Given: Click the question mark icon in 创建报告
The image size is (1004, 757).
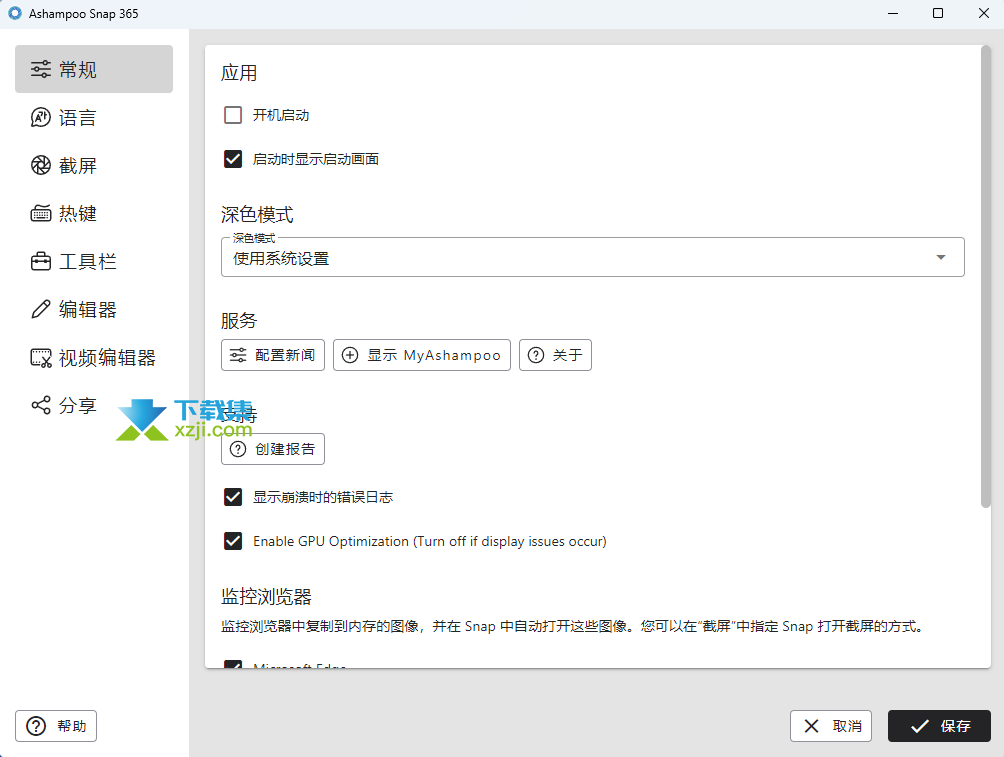Looking at the screenshot, I should (x=238, y=449).
